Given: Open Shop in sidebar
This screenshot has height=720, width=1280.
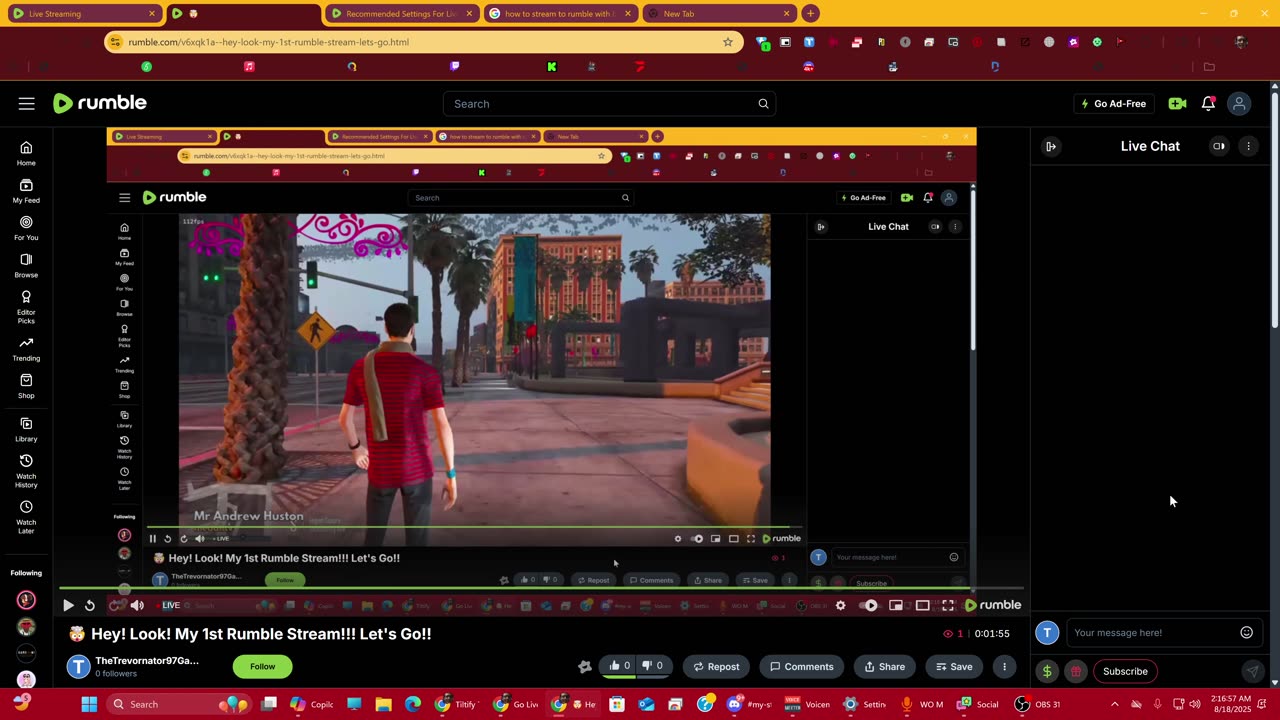Looking at the screenshot, I should (26, 386).
